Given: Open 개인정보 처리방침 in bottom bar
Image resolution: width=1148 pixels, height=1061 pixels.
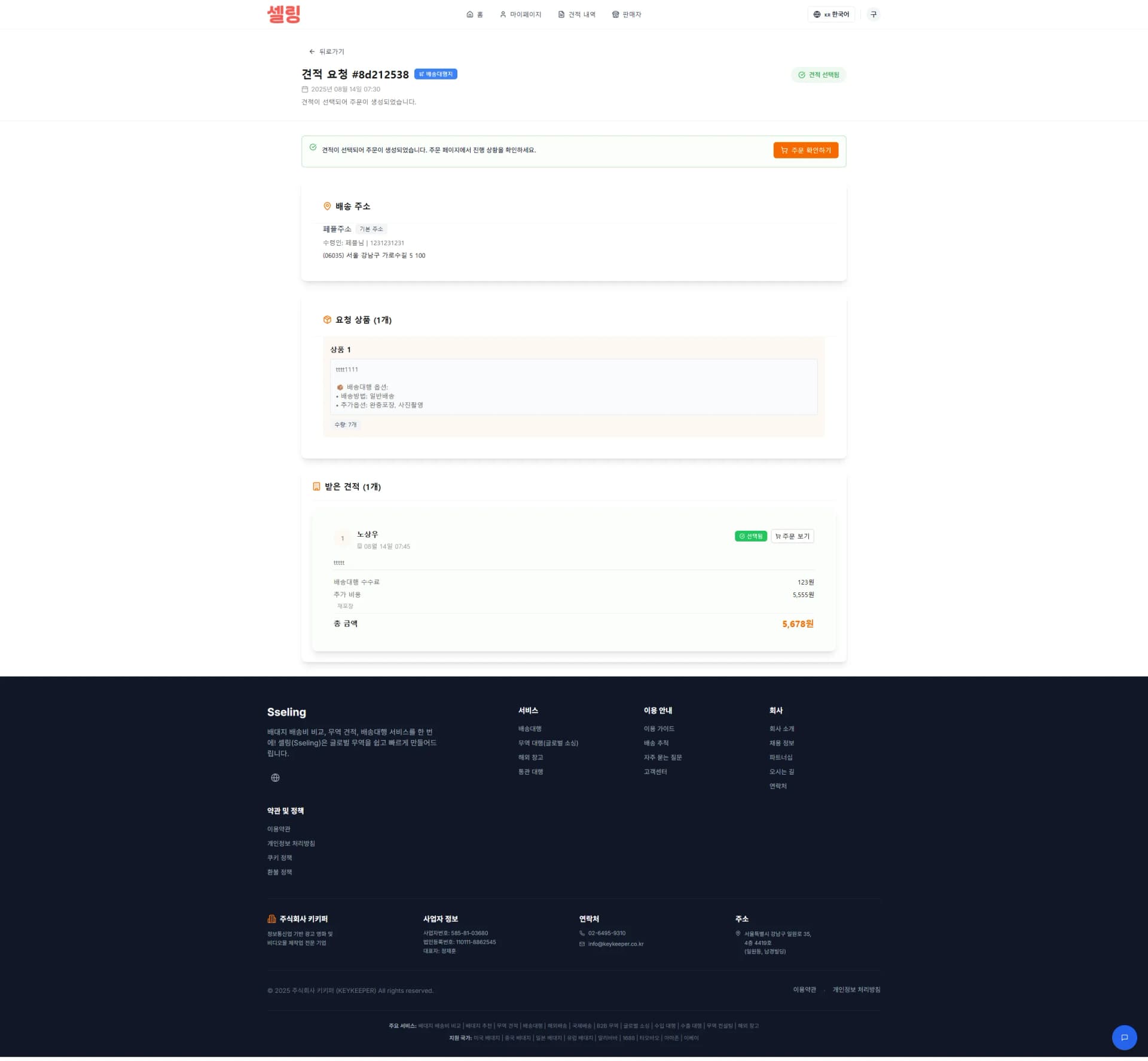Looking at the screenshot, I should 856,989.
